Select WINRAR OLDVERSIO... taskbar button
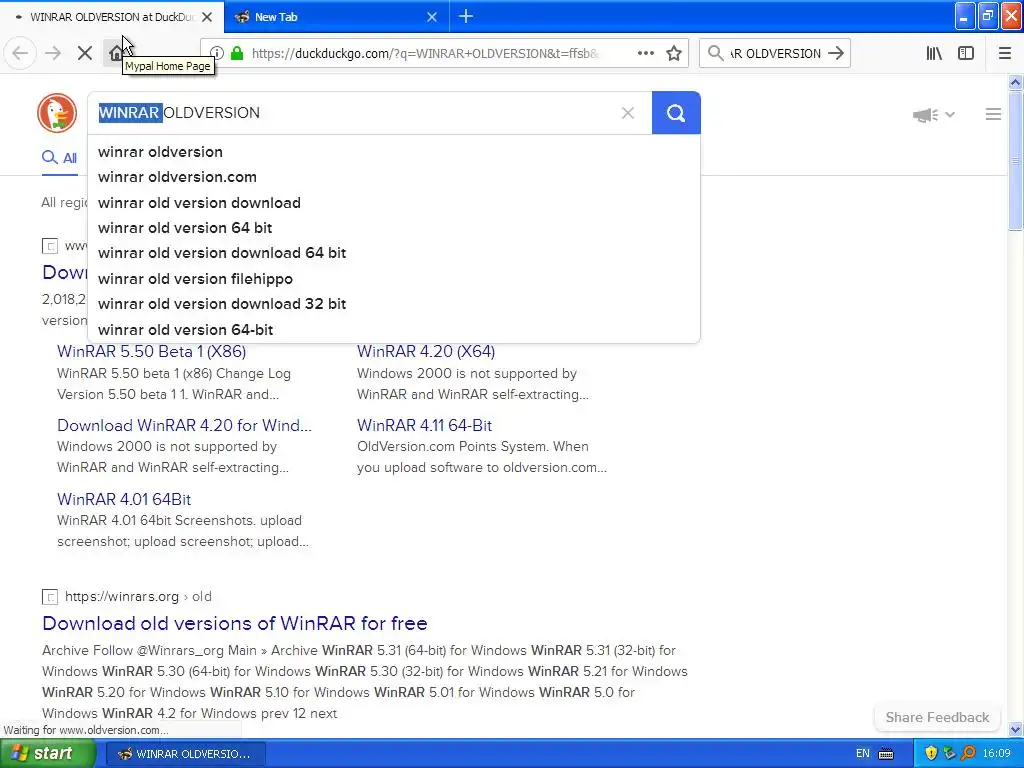 click(184, 754)
